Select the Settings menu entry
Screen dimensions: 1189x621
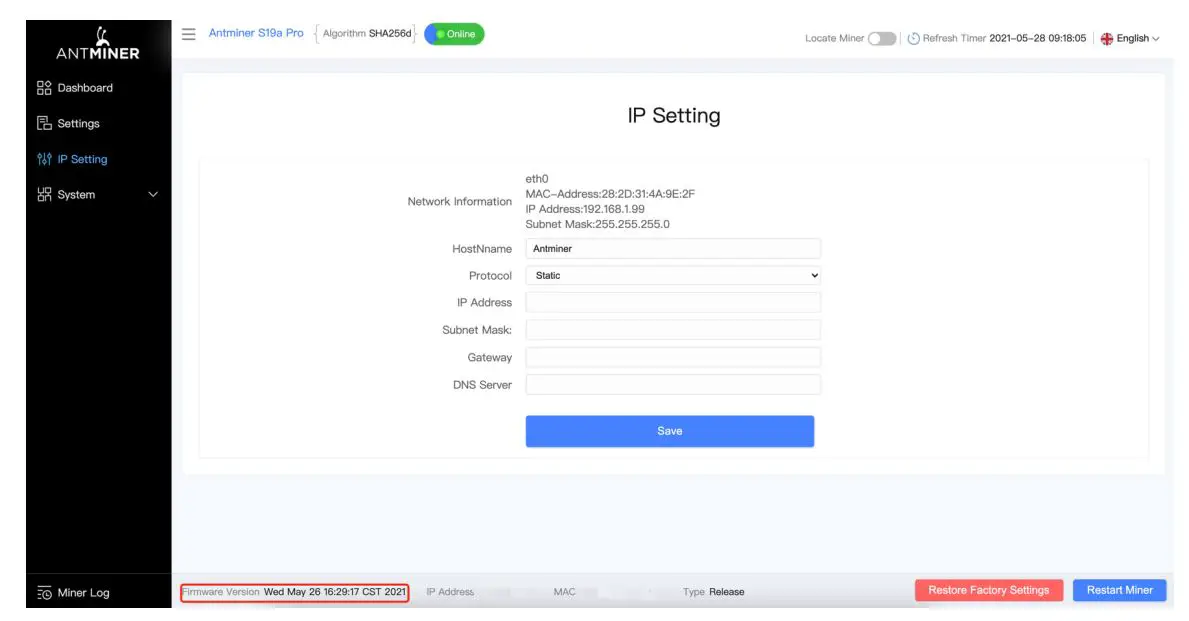[x=80, y=122]
